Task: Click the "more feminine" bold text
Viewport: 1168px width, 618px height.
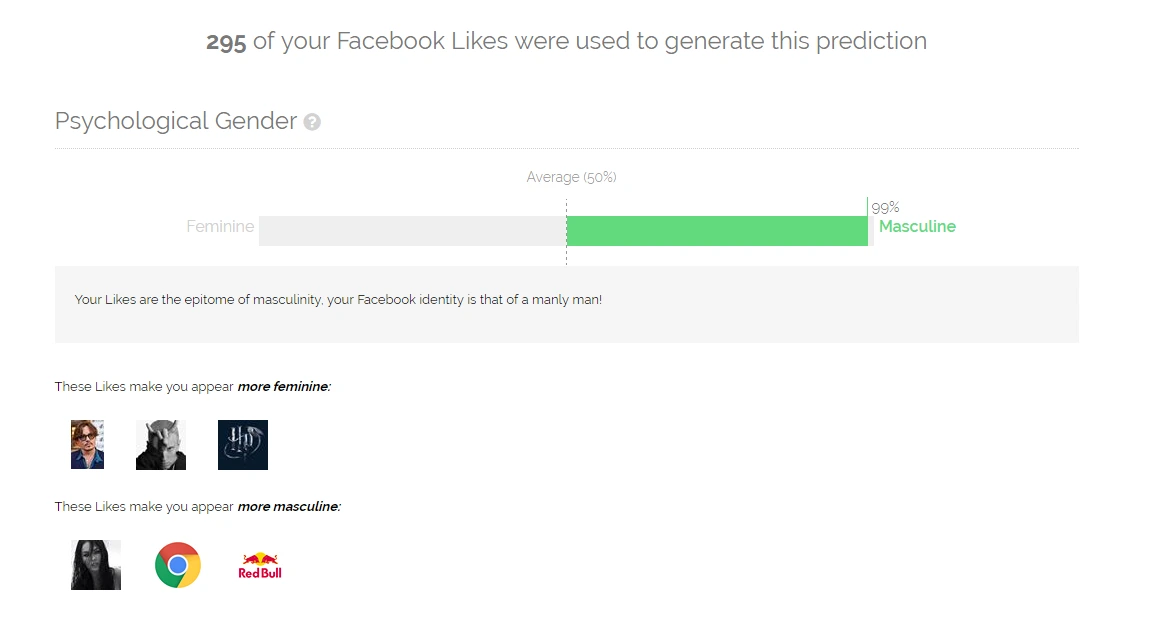Action: 284,386
